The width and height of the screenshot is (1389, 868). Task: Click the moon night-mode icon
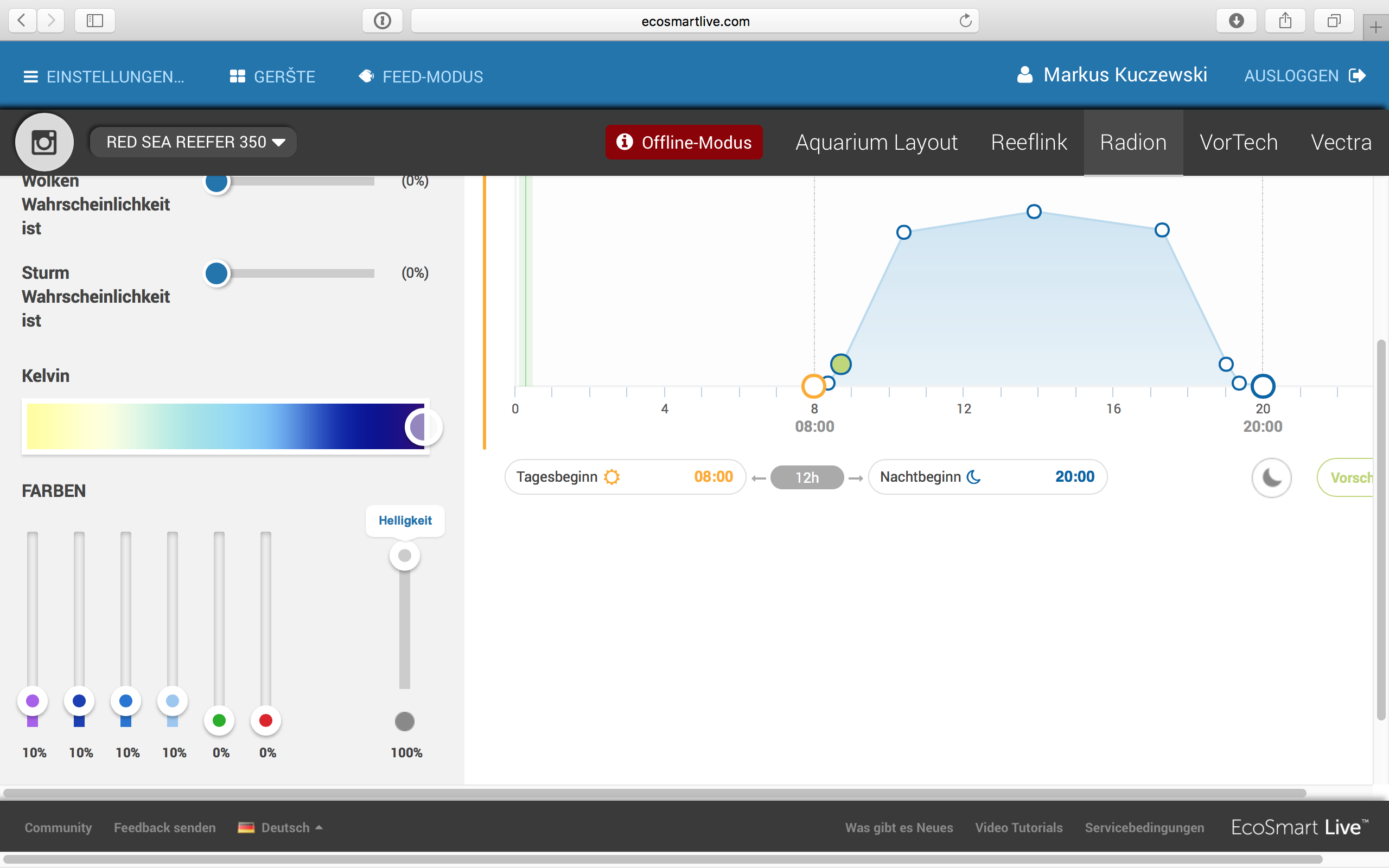point(1271,477)
